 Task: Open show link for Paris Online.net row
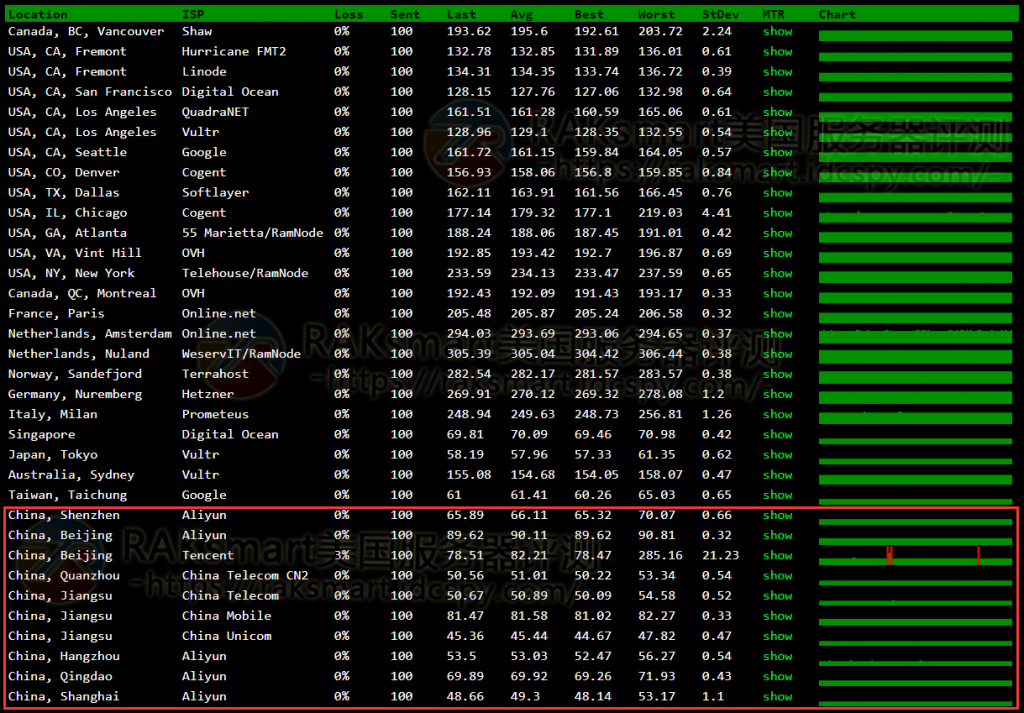pos(777,313)
